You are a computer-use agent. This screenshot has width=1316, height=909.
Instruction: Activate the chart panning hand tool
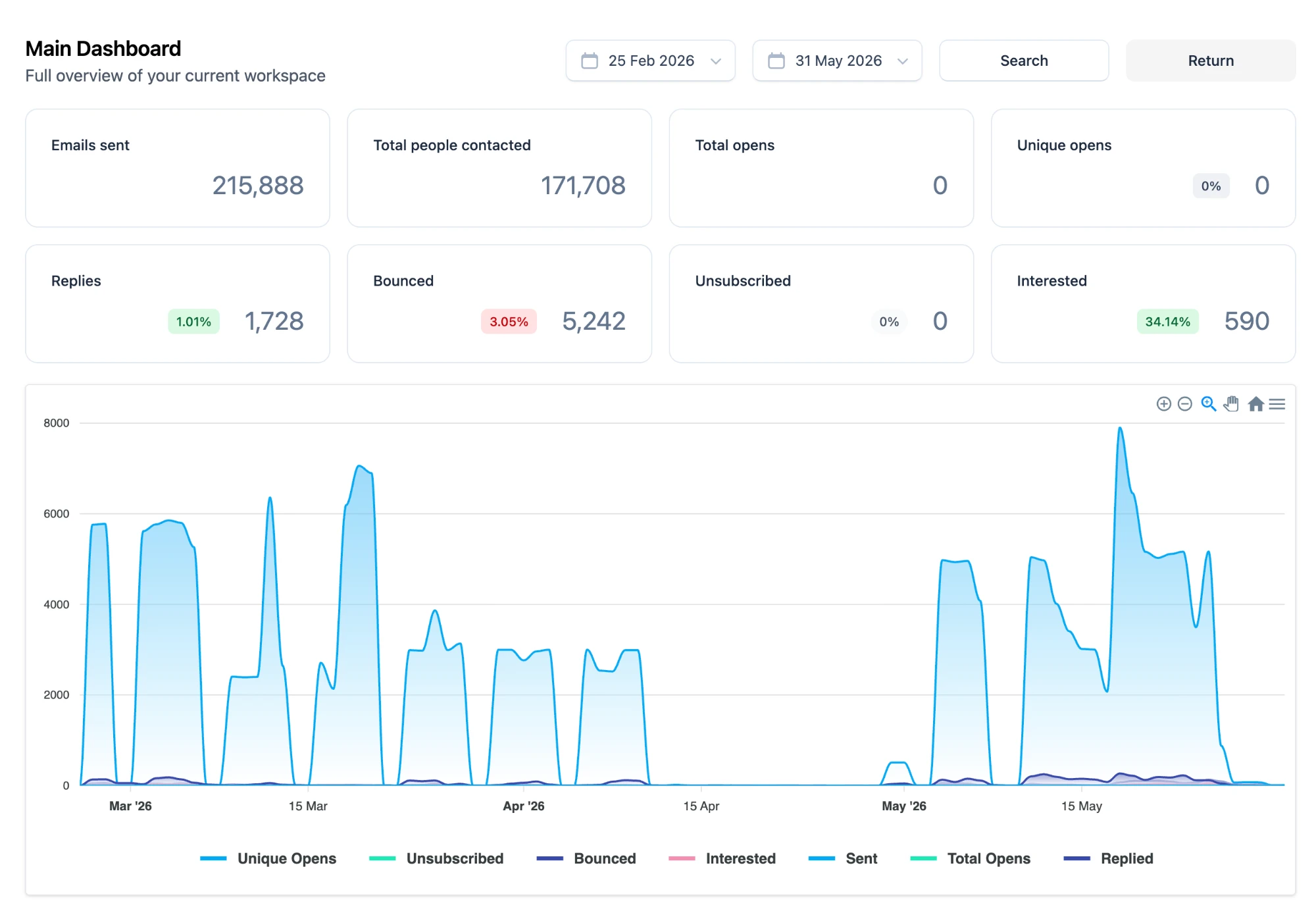pos(1231,403)
